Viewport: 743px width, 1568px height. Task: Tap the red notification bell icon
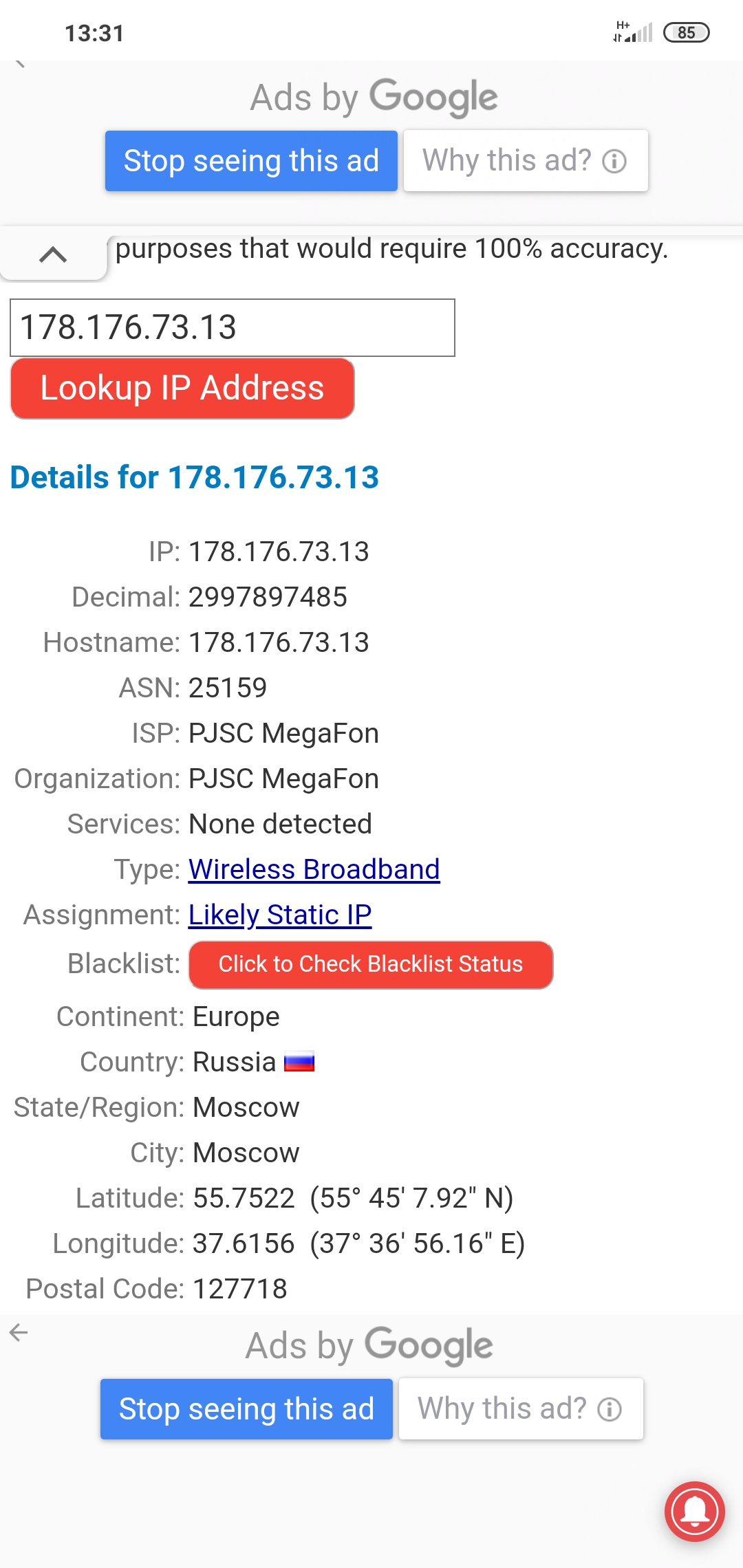point(696,1512)
